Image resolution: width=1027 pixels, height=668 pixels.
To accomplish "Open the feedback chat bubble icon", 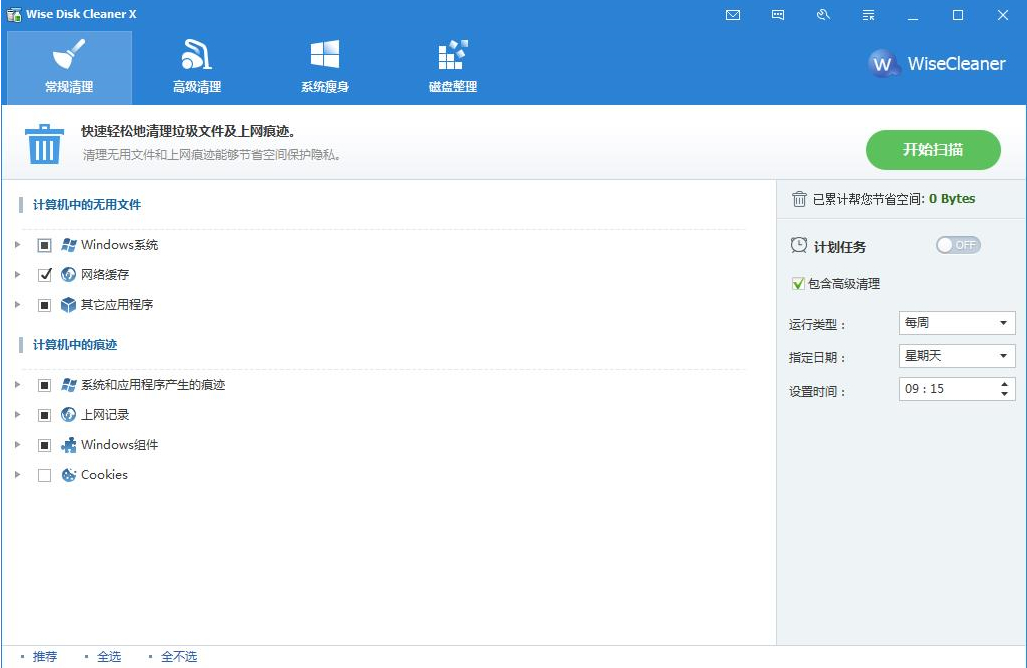I will pyautogui.click(x=778, y=15).
